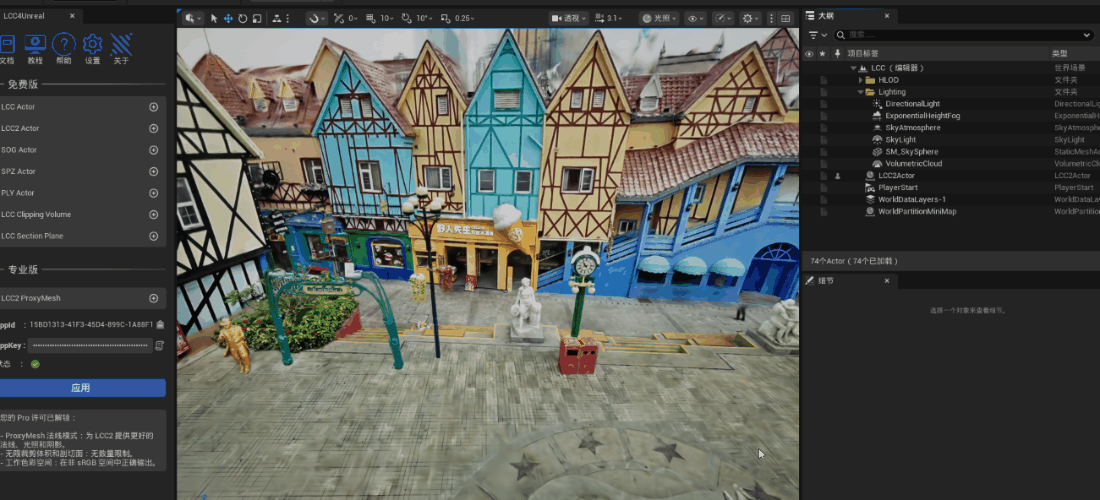Open the viewport gear settings dropdown
Viewport: 1100px width, 500px height.
tap(751, 18)
